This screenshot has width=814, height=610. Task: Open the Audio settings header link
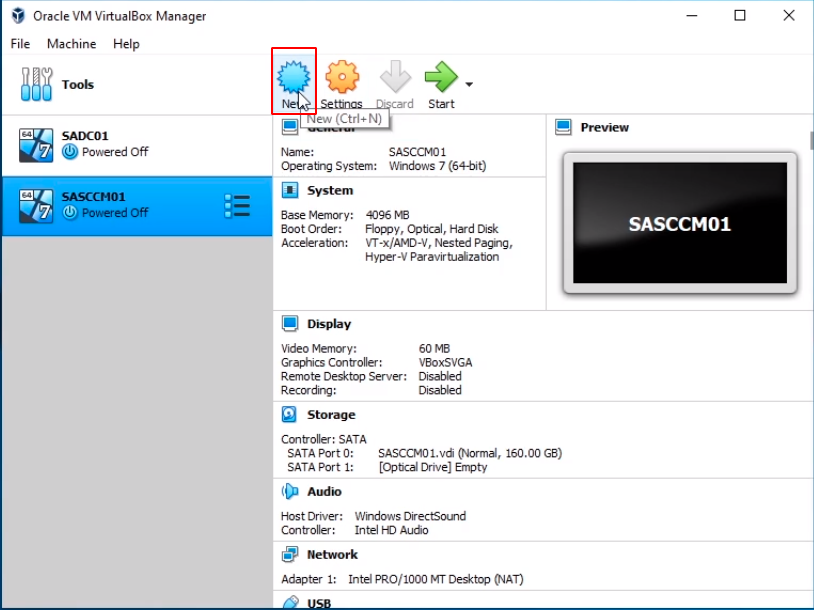(x=324, y=492)
